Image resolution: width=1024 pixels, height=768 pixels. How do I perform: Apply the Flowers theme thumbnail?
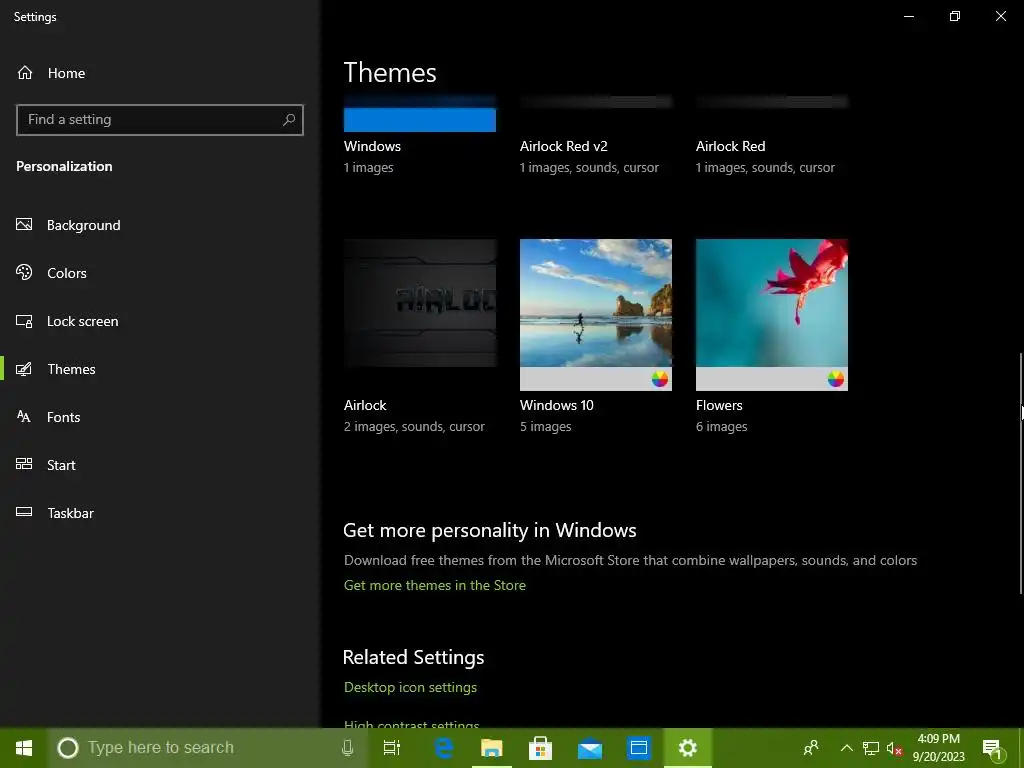[x=772, y=315]
